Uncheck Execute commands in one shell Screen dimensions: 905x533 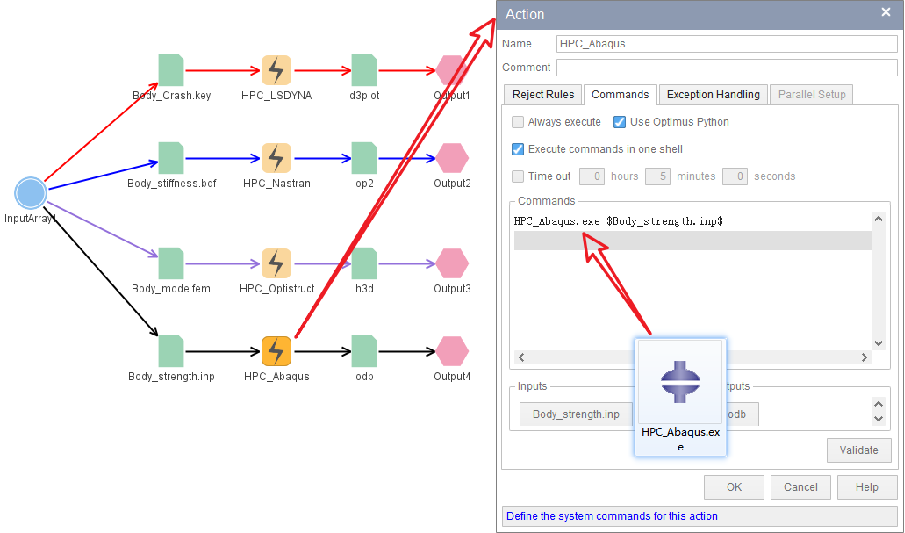click(518, 149)
